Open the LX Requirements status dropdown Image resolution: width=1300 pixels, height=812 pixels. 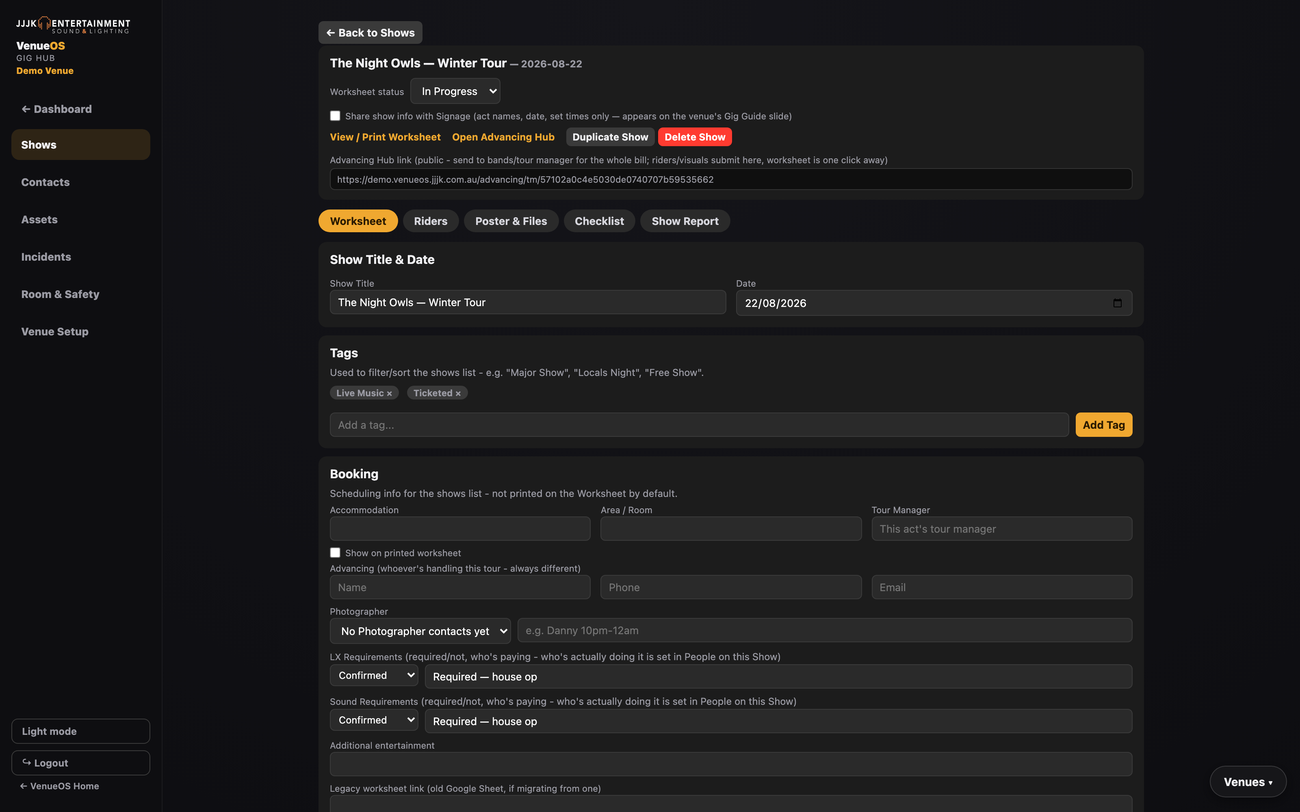[374, 676]
